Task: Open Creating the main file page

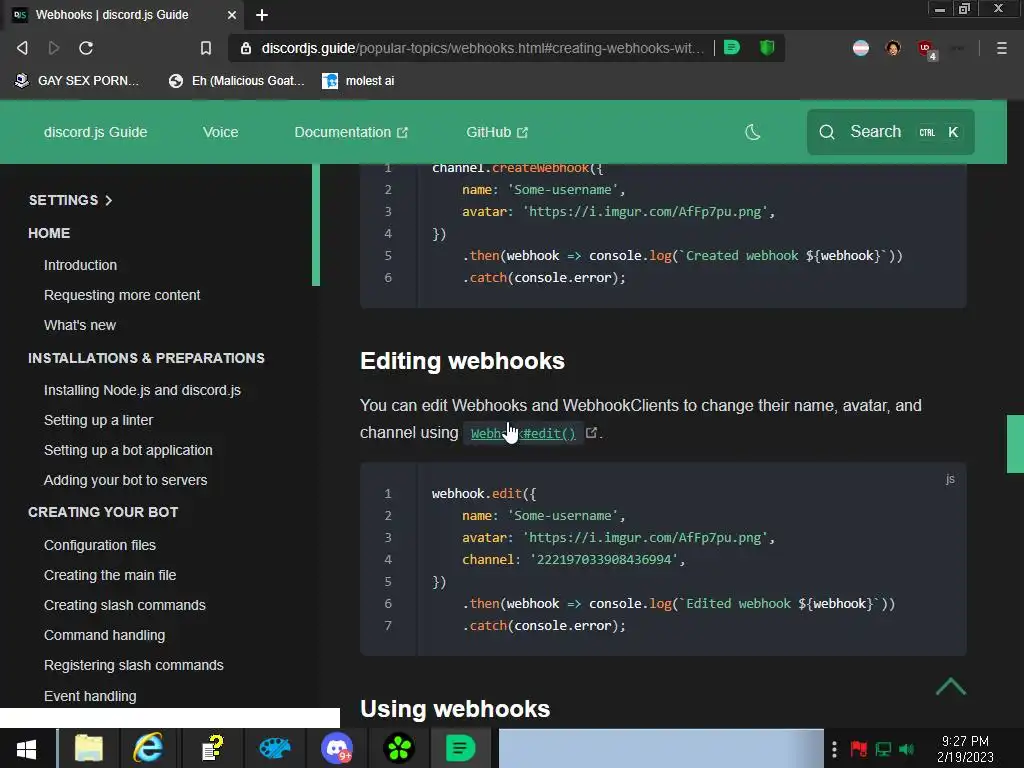Action: point(110,575)
